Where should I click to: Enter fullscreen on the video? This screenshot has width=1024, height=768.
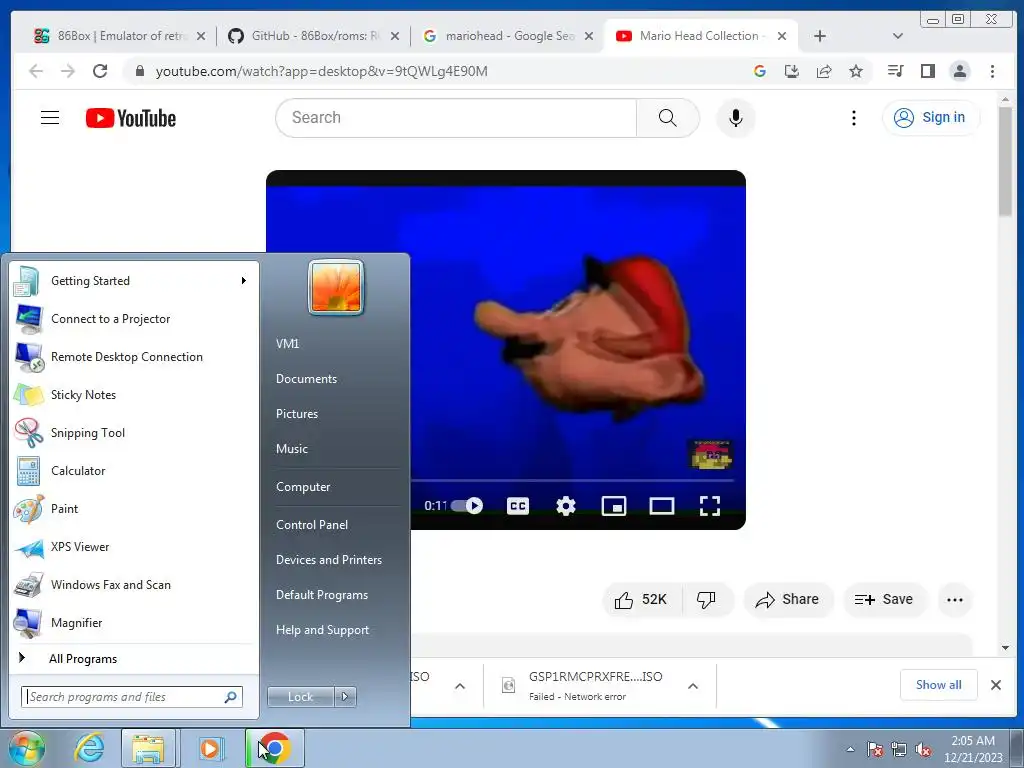[x=710, y=505]
